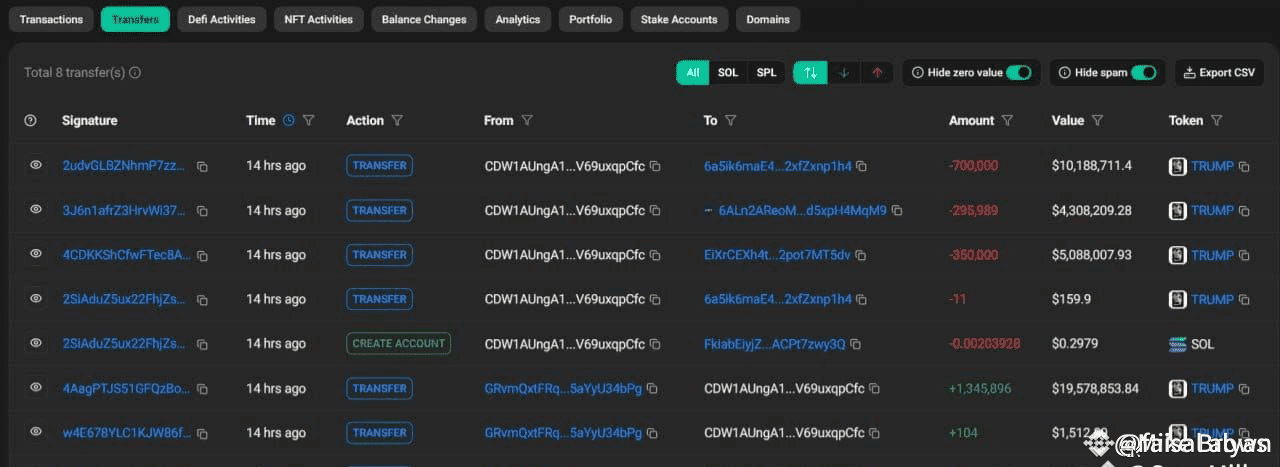
Task: Open signature 2udvGLBZNhmP7zz link
Action: coord(124,166)
